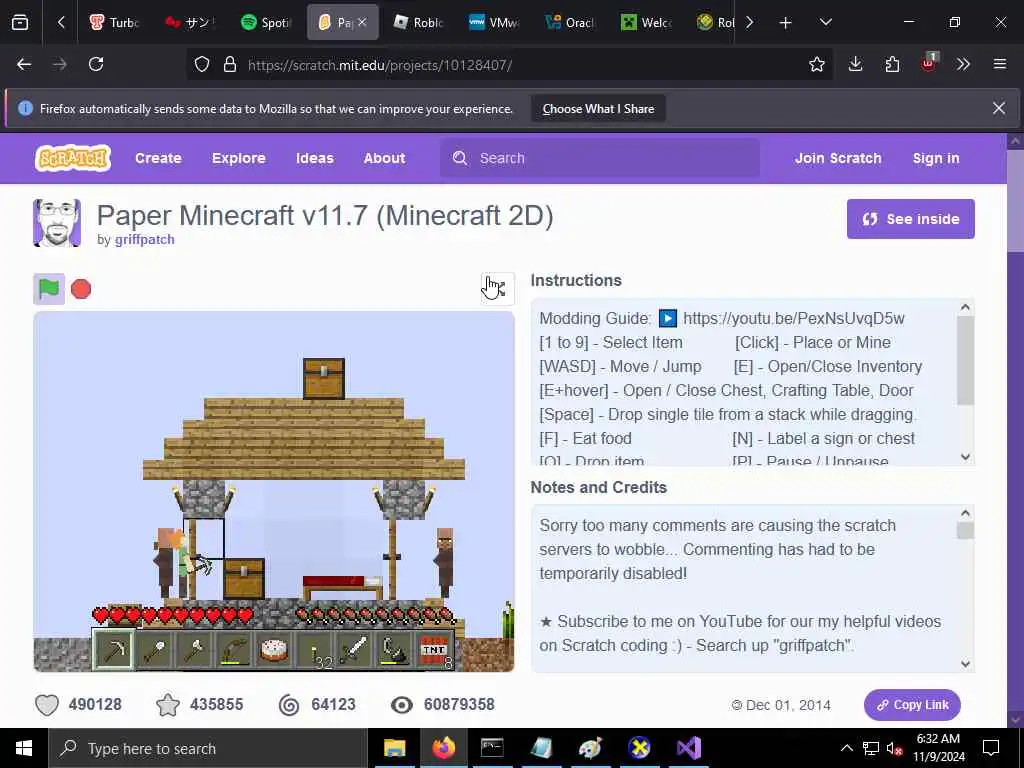The image size is (1024, 768).
Task: Switch to the Spotify tab
Action: click(266, 23)
